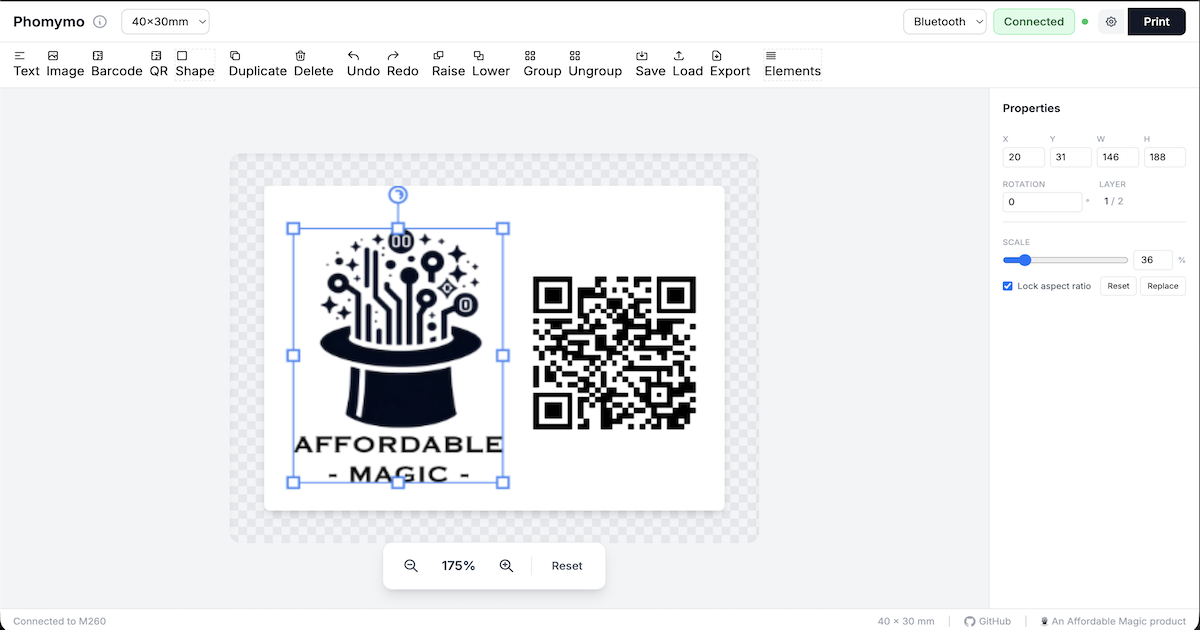Click the Replace image button
Screen dimensions: 1200x630
pyautogui.click(x=1163, y=286)
